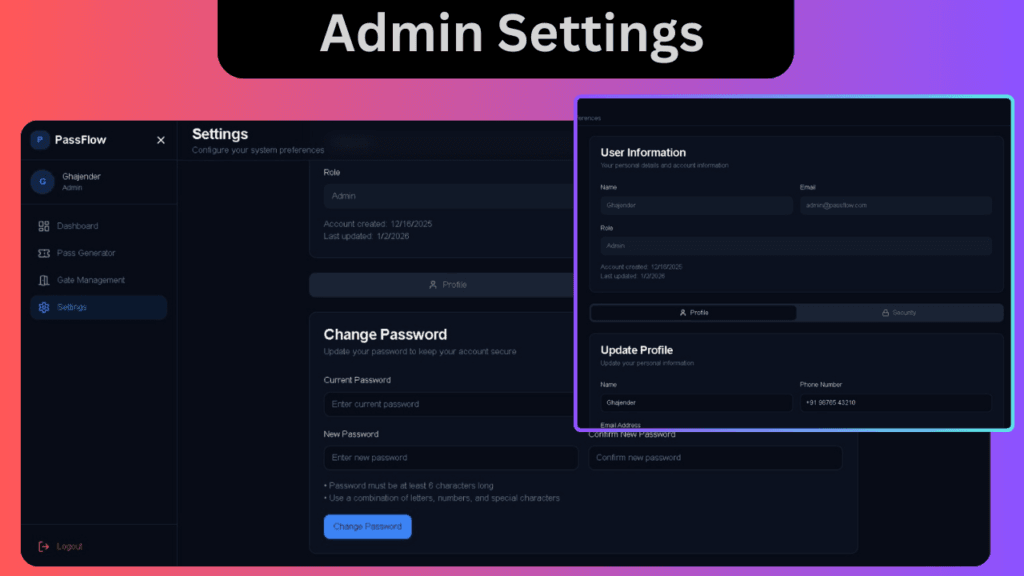1024x576 pixels.
Task: Focus the Current Password field
Action: [449, 404]
